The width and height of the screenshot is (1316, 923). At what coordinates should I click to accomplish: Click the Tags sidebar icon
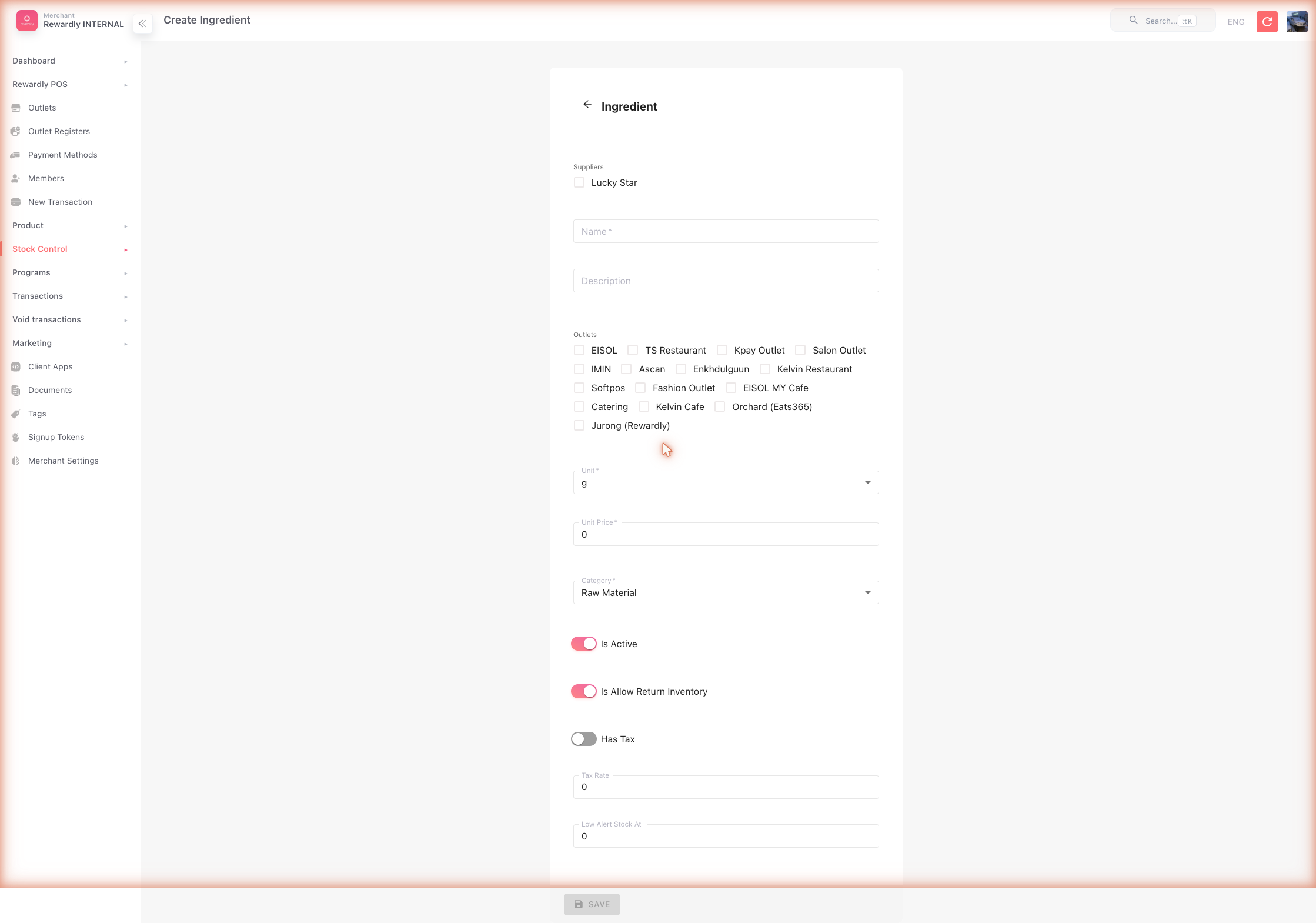point(16,414)
